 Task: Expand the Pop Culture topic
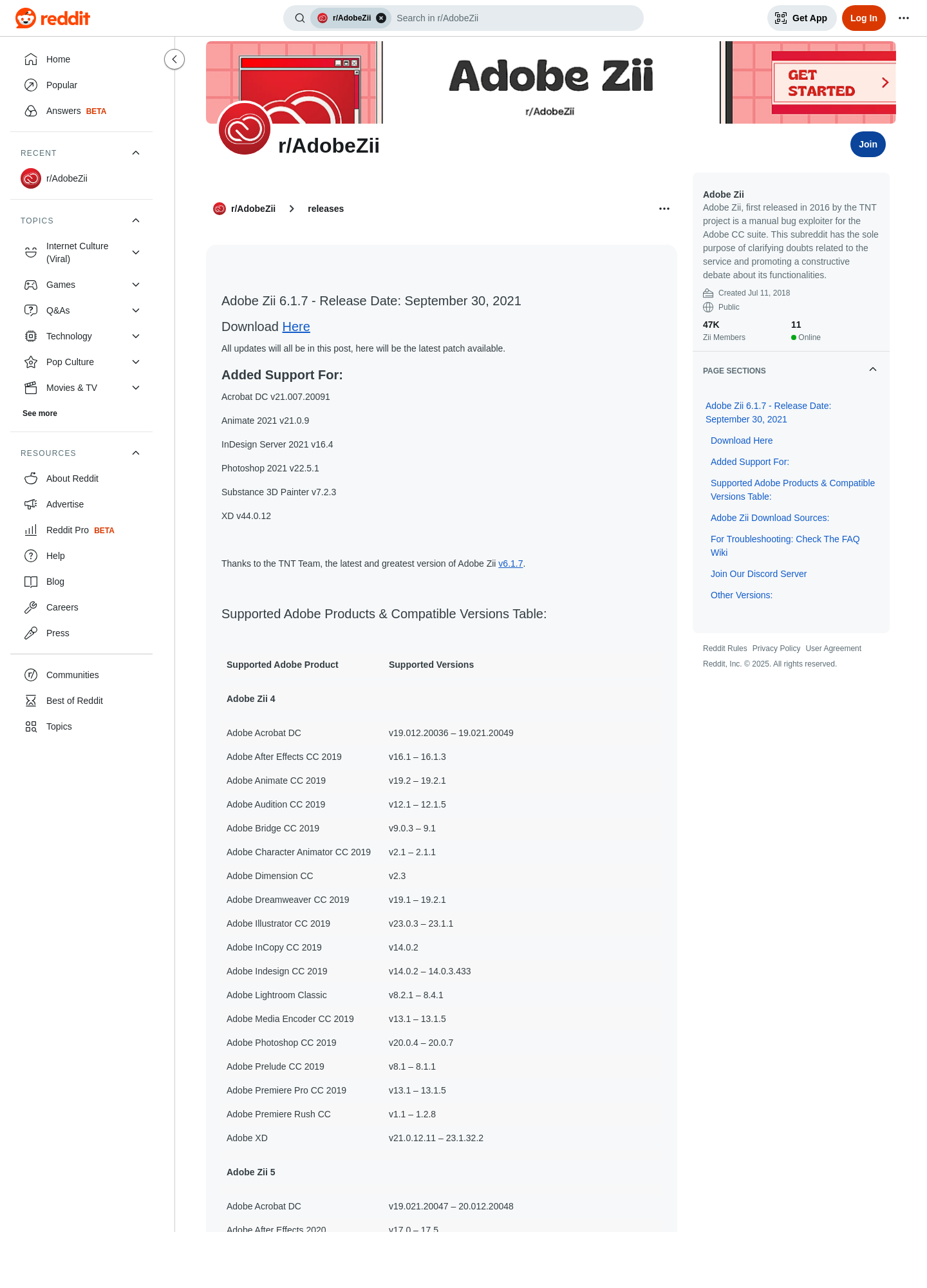[x=136, y=362]
